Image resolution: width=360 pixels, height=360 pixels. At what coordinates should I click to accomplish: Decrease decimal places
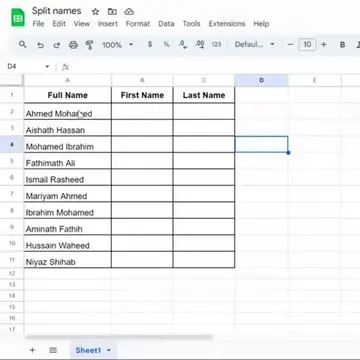[183, 45]
